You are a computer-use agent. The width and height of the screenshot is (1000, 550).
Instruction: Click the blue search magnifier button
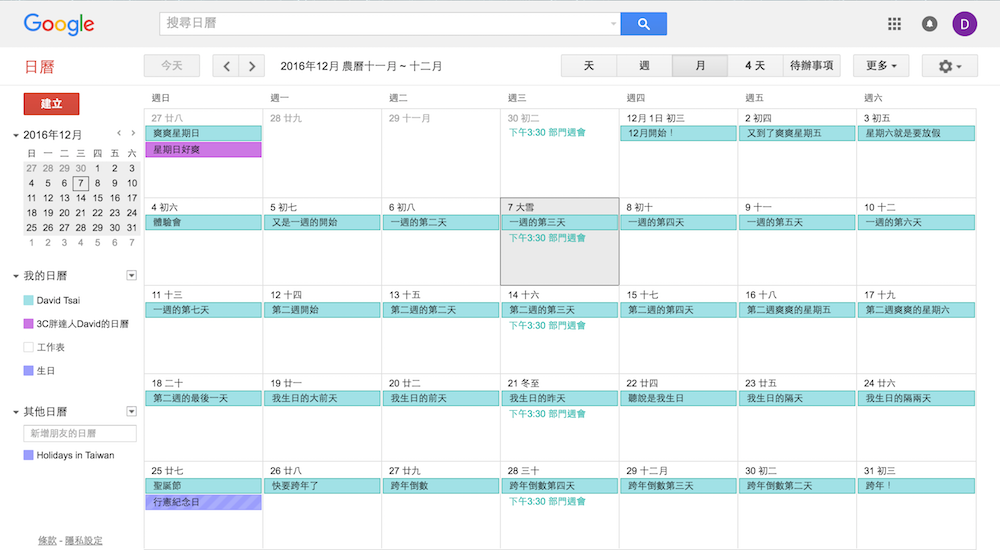tap(643, 24)
